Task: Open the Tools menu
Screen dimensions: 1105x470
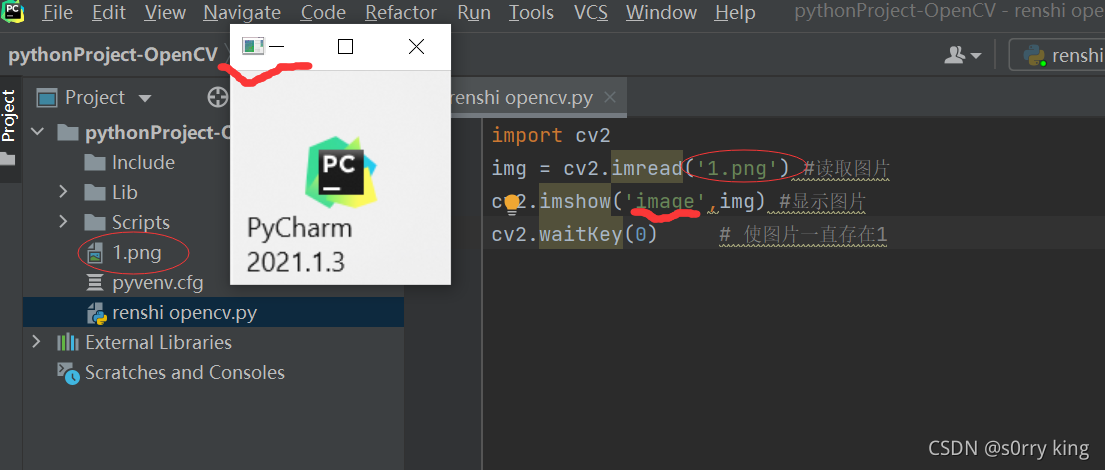Action: point(531,13)
